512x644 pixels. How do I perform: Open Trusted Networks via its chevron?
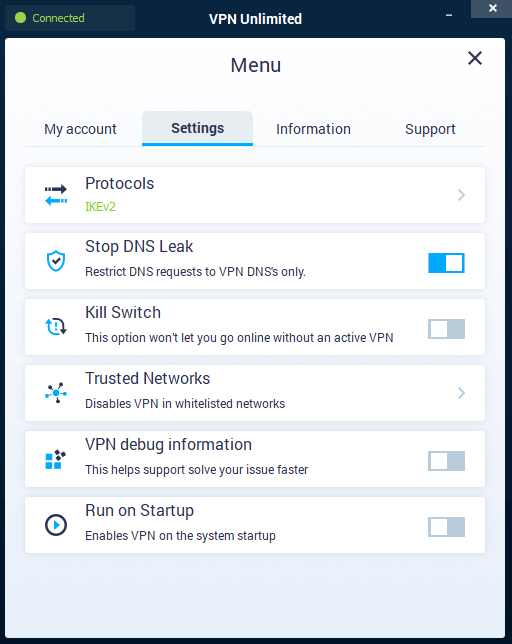pyautogui.click(x=461, y=393)
